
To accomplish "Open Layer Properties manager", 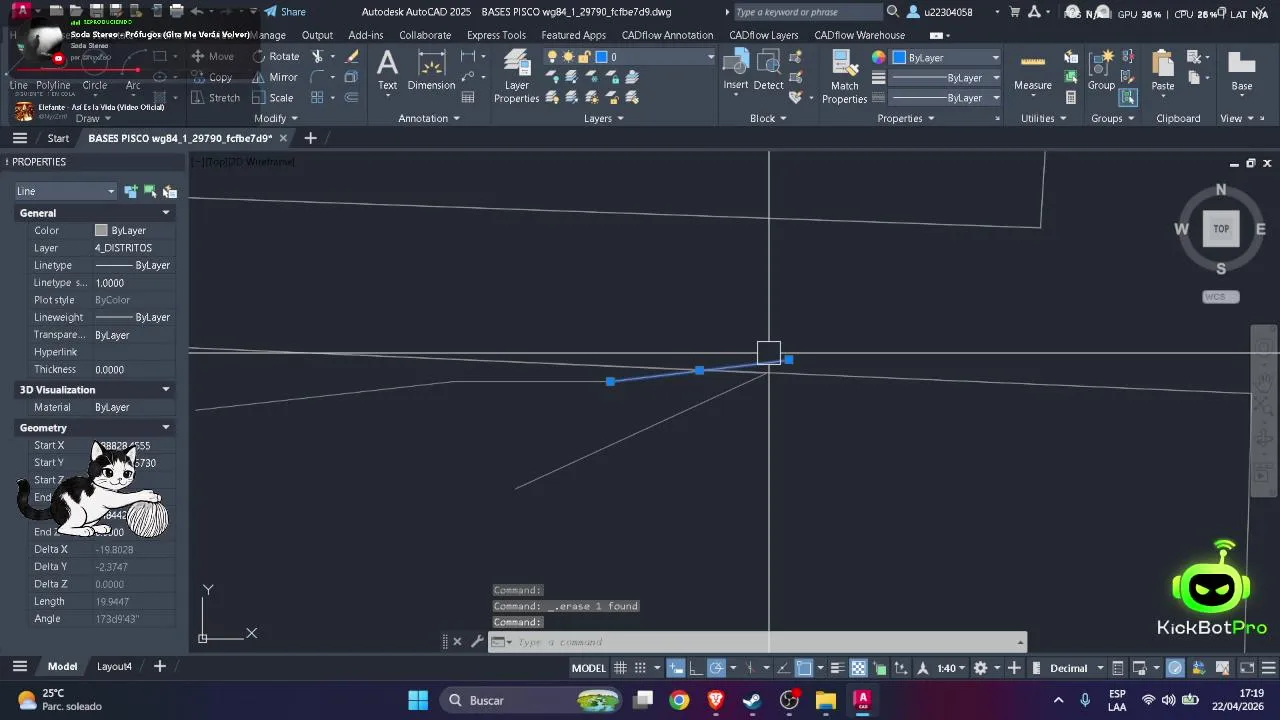I will click(516, 76).
